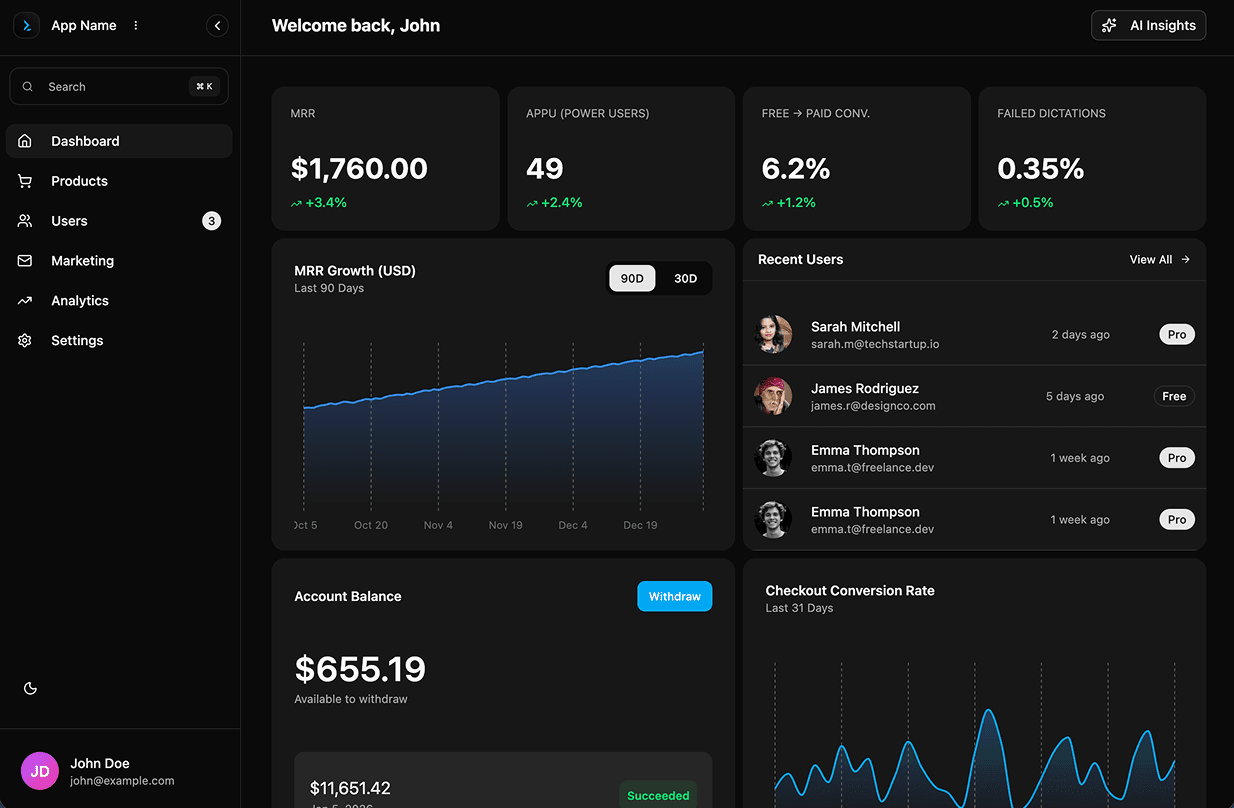Open the Users section icon in sidebar
Screen dimensions: 1234x808
(x=25, y=221)
